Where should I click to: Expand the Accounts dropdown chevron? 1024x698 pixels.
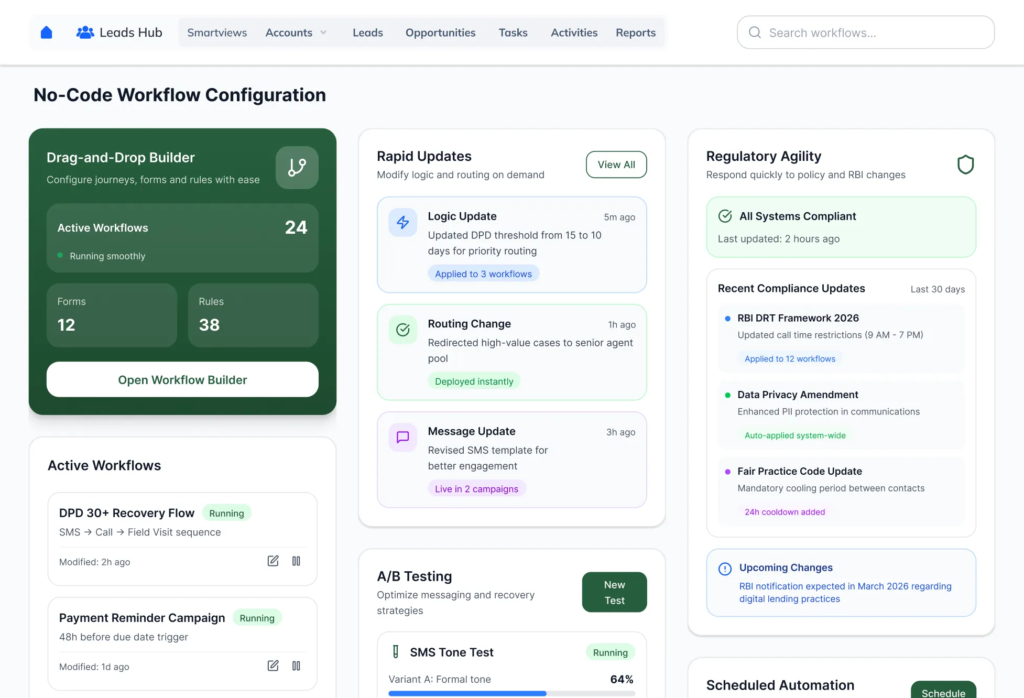pos(323,33)
